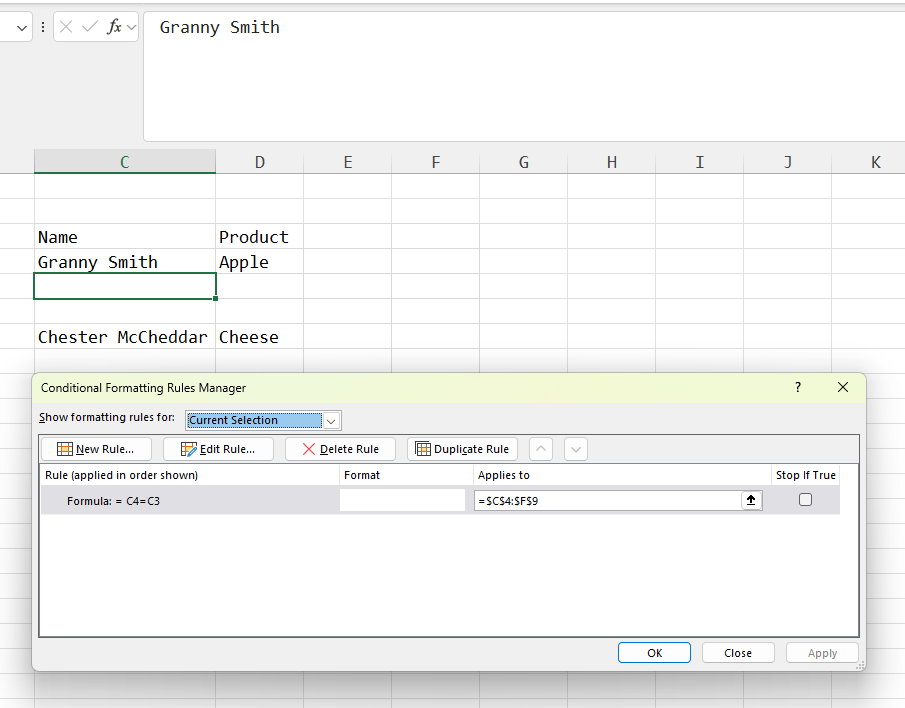Select column E header
Image resolution: width=905 pixels, height=708 pixels.
[347, 162]
